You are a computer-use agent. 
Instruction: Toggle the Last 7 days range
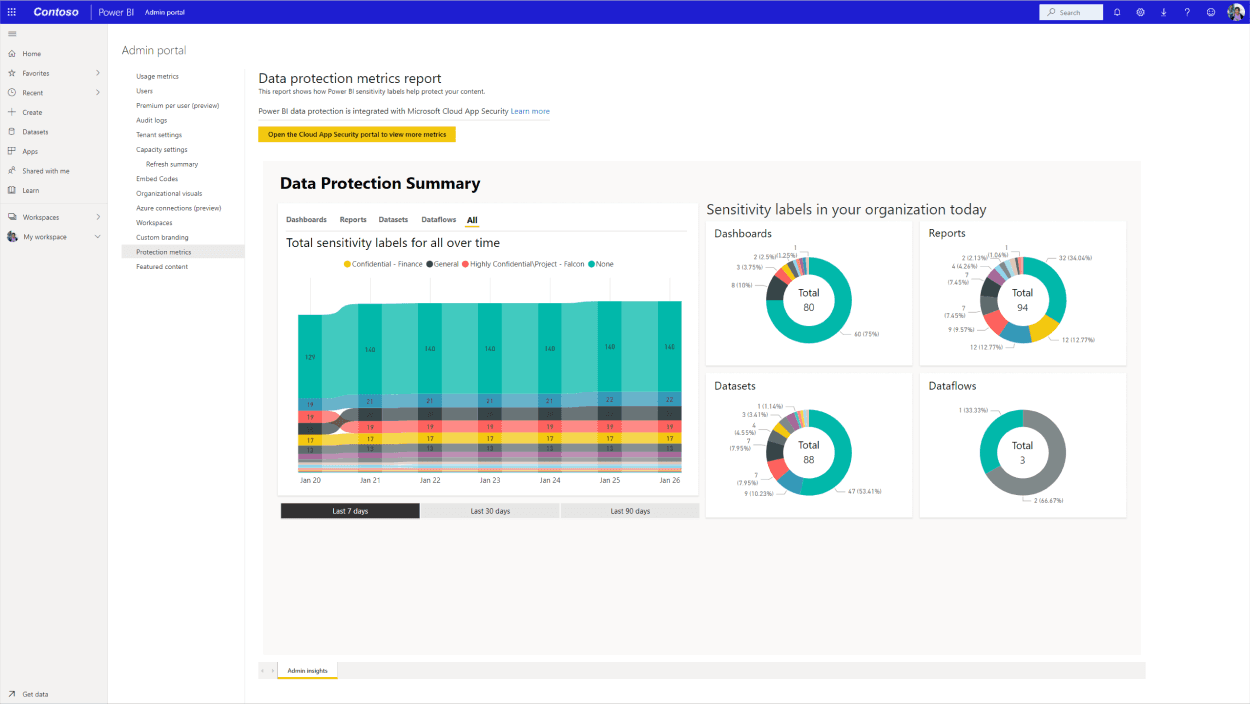350,511
